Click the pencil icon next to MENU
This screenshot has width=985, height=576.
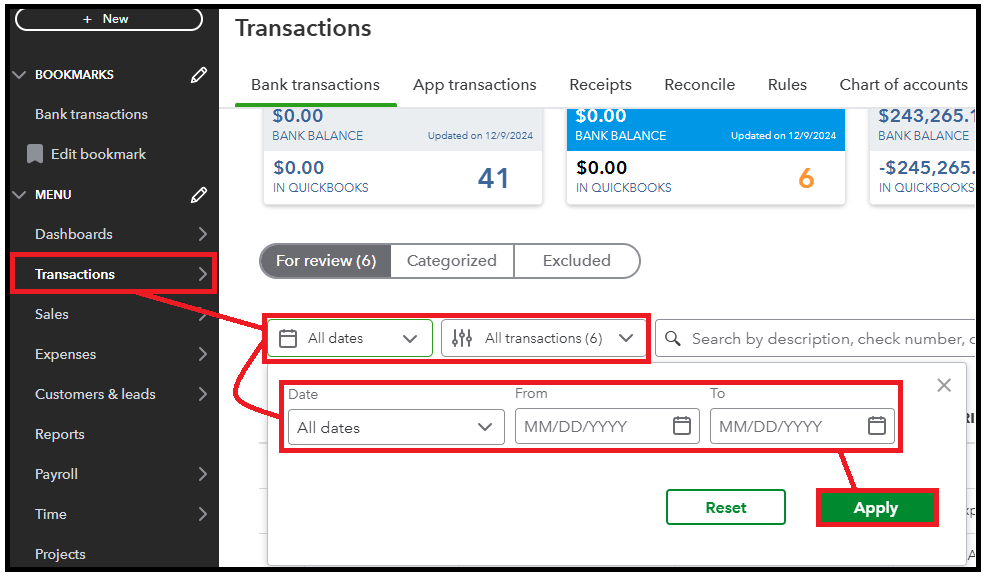[198, 195]
